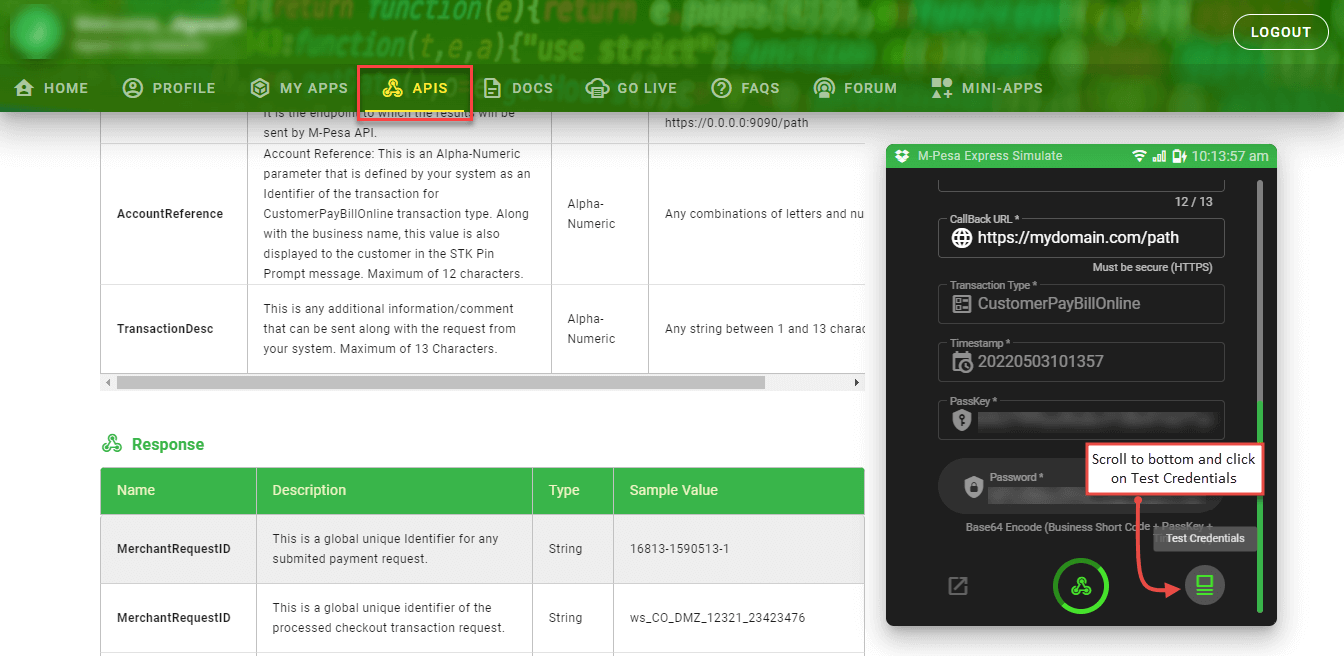
Task: Click the Name column header
Action: click(136, 490)
